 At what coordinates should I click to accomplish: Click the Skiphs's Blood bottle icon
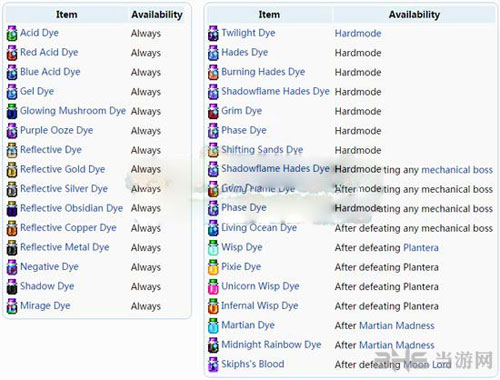coord(213,364)
